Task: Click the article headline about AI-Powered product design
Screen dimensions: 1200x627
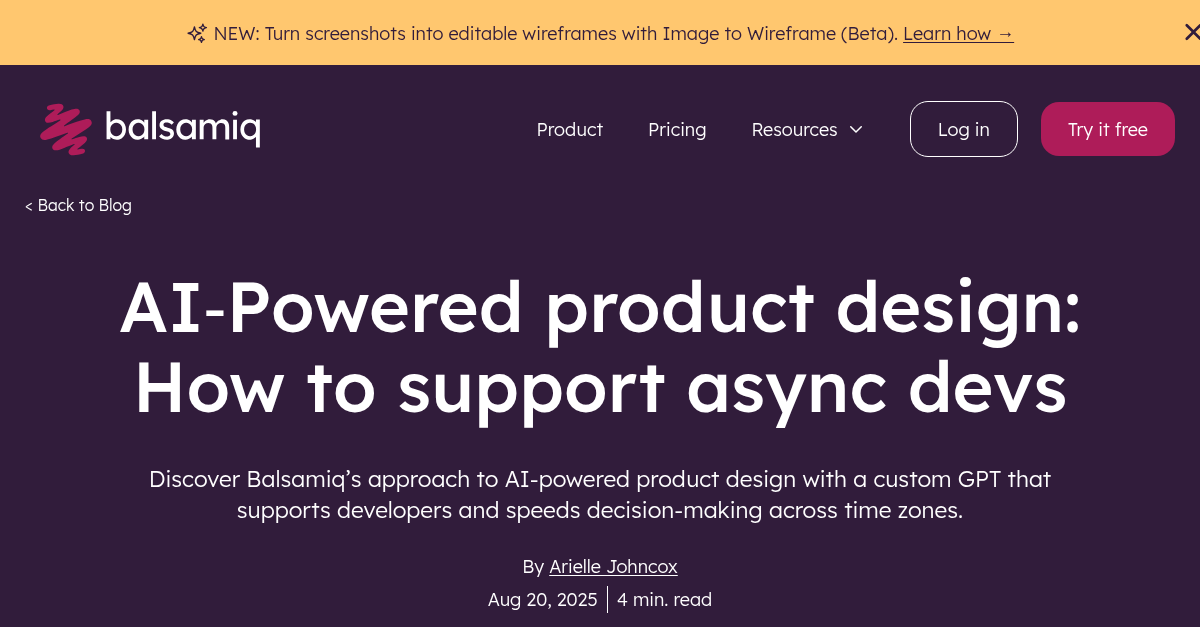Action: click(600, 347)
